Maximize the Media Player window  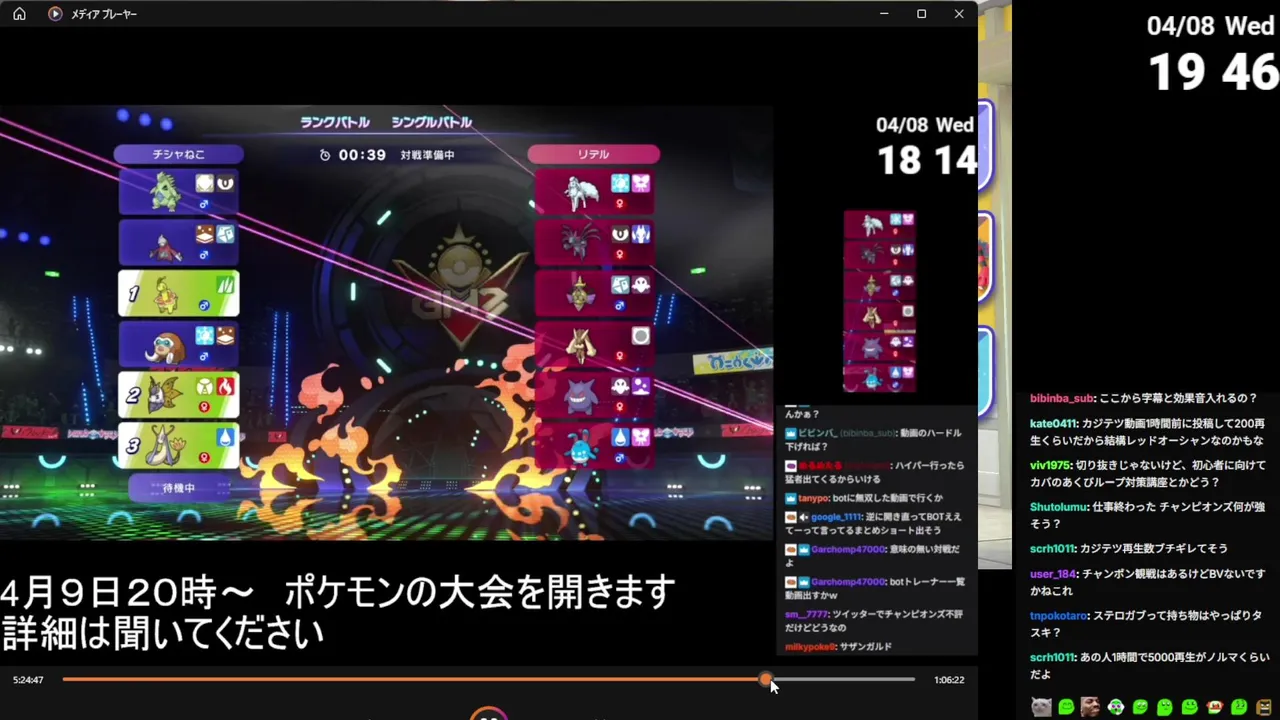pos(921,14)
